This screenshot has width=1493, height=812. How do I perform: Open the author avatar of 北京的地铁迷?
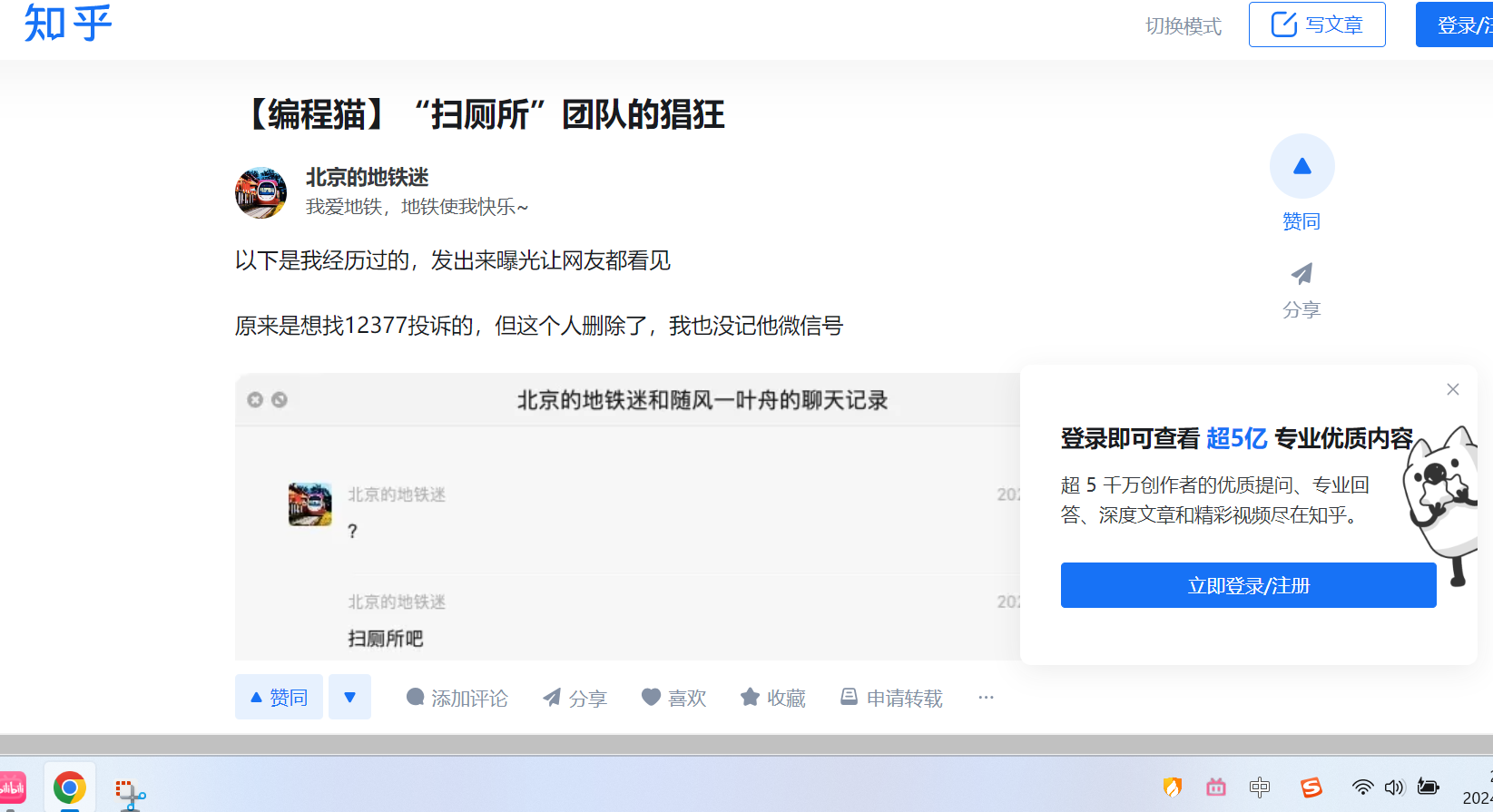click(x=261, y=192)
